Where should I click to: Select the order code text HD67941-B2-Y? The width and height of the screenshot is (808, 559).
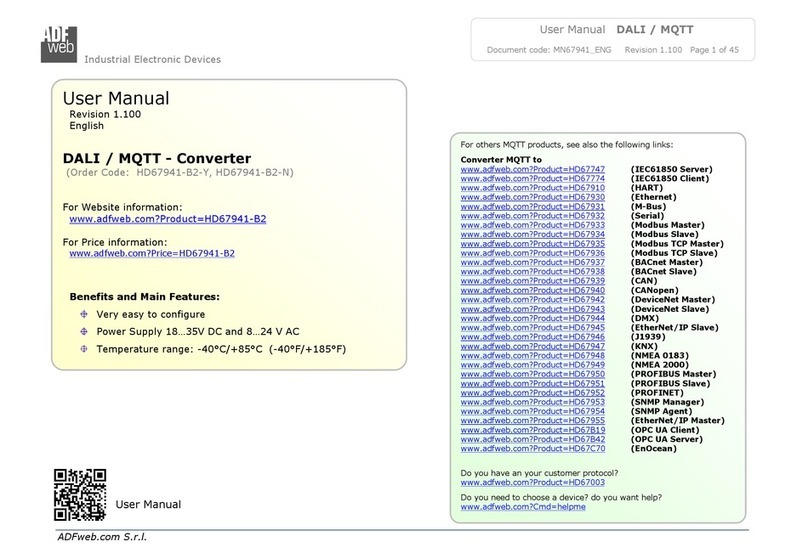point(173,173)
